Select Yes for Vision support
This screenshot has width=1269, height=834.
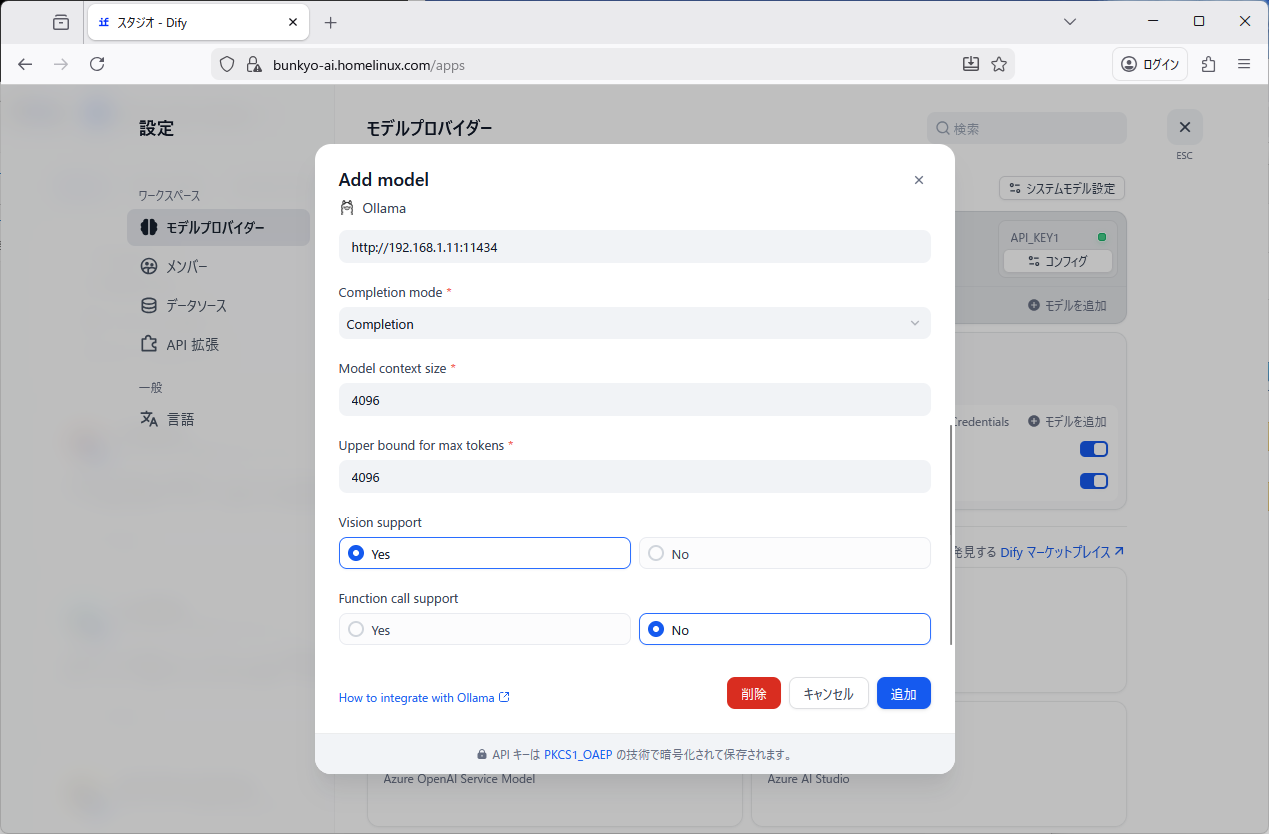[485, 553]
